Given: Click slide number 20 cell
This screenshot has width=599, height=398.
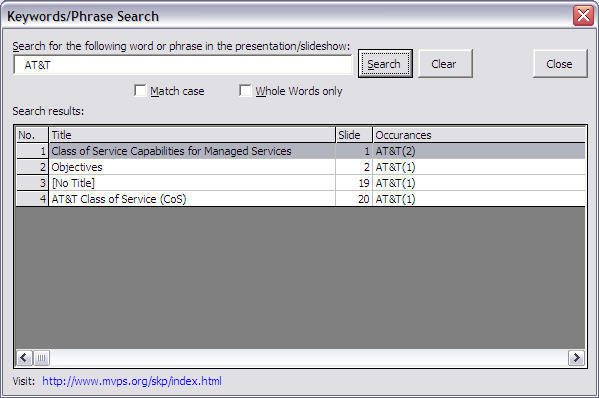Looking at the screenshot, I should coord(354,199).
